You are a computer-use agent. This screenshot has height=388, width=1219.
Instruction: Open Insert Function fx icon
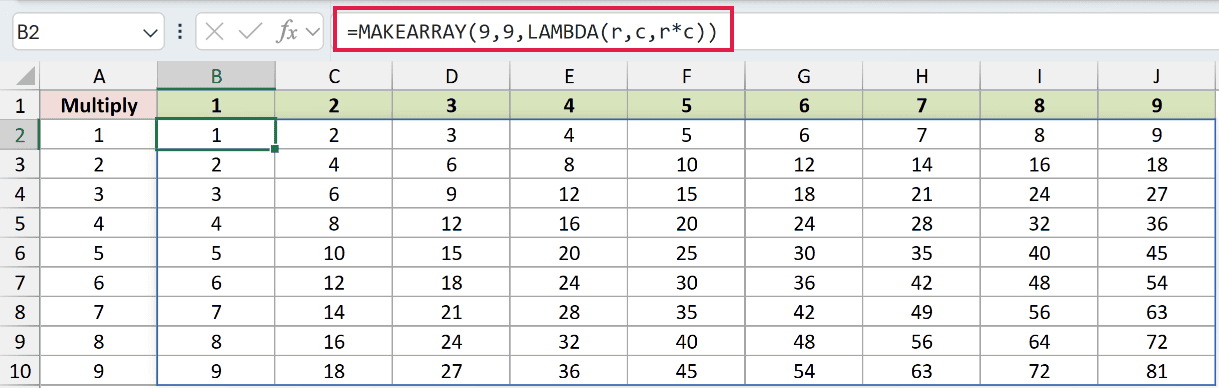click(x=287, y=31)
